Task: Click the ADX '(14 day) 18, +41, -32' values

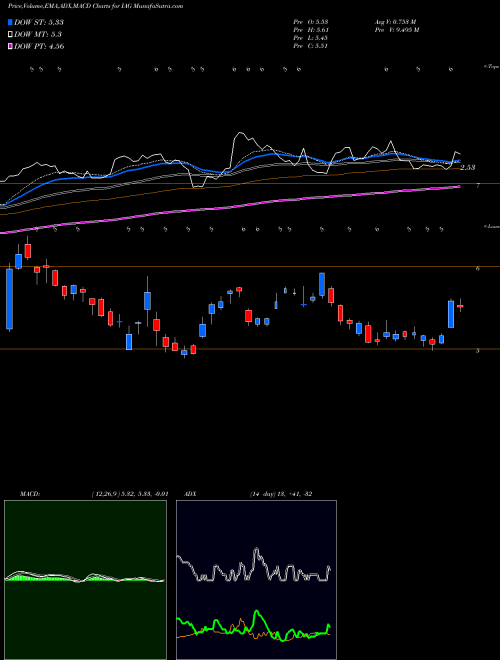Action: tap(281, 494)
